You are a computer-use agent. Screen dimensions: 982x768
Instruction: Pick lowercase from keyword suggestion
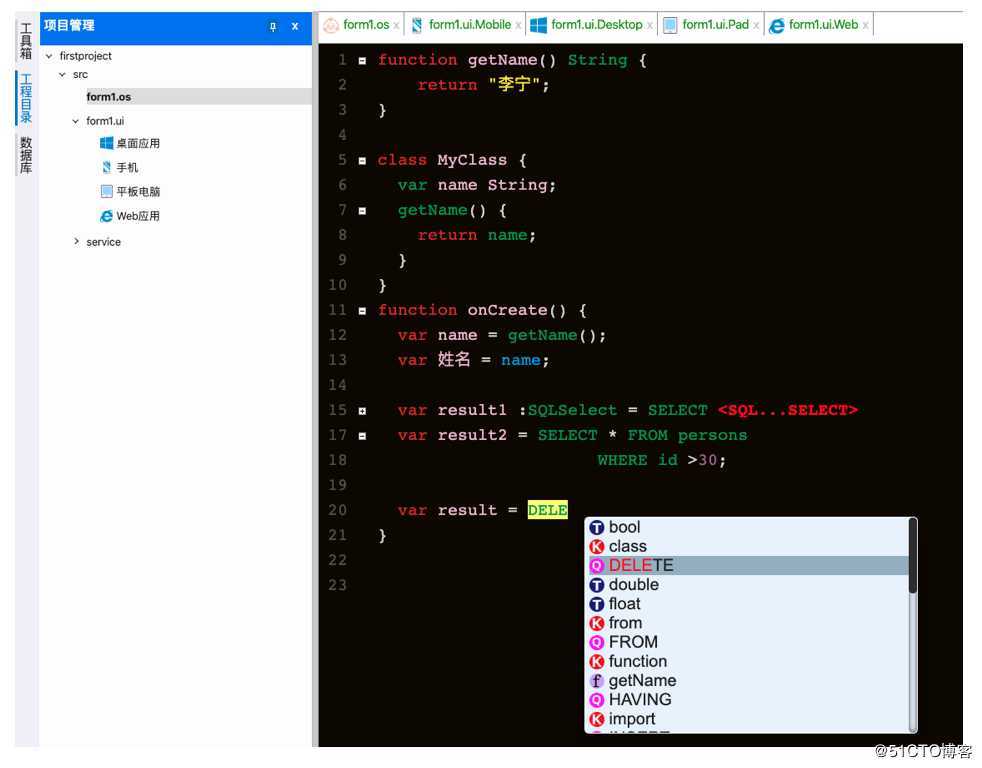coord(748,623)
